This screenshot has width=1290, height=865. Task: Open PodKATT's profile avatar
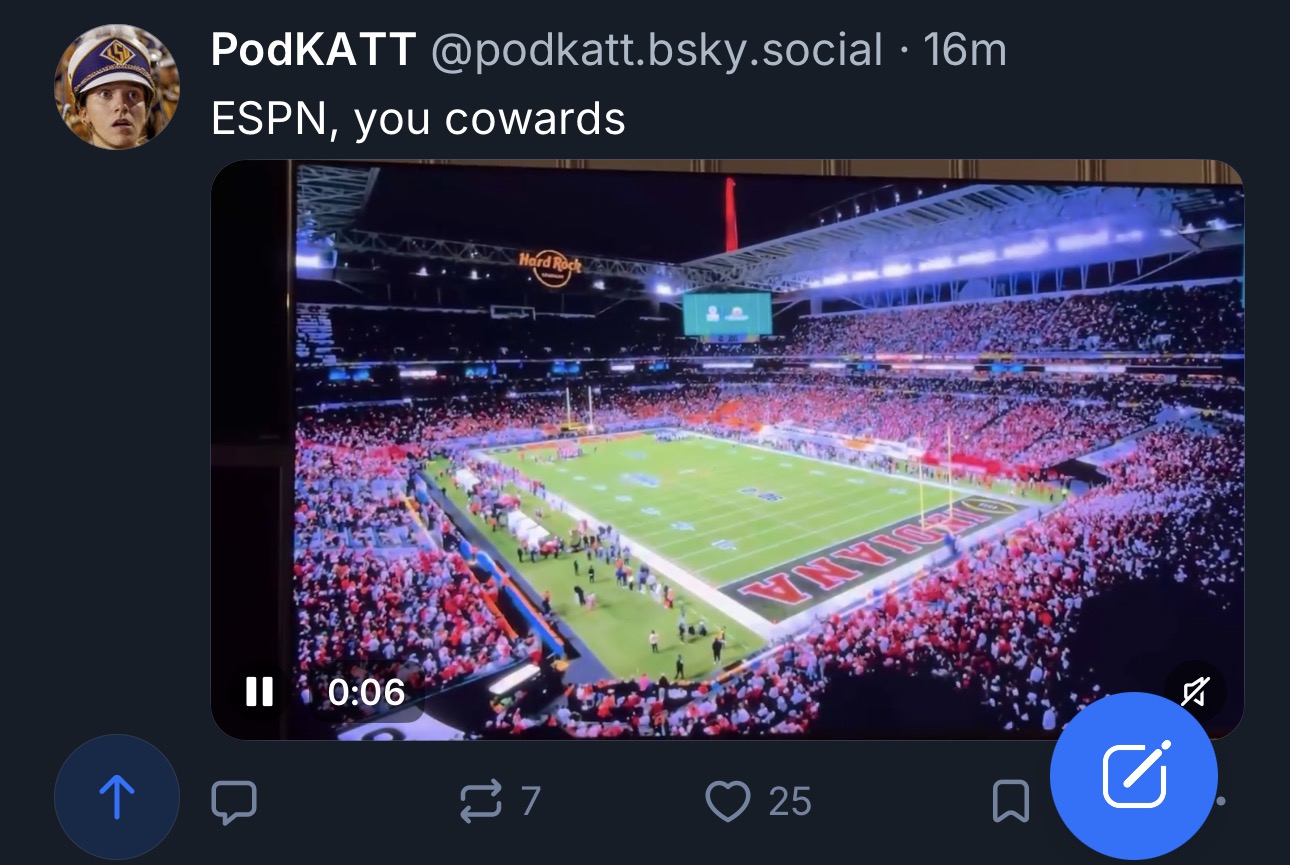(x=117, y=86)
